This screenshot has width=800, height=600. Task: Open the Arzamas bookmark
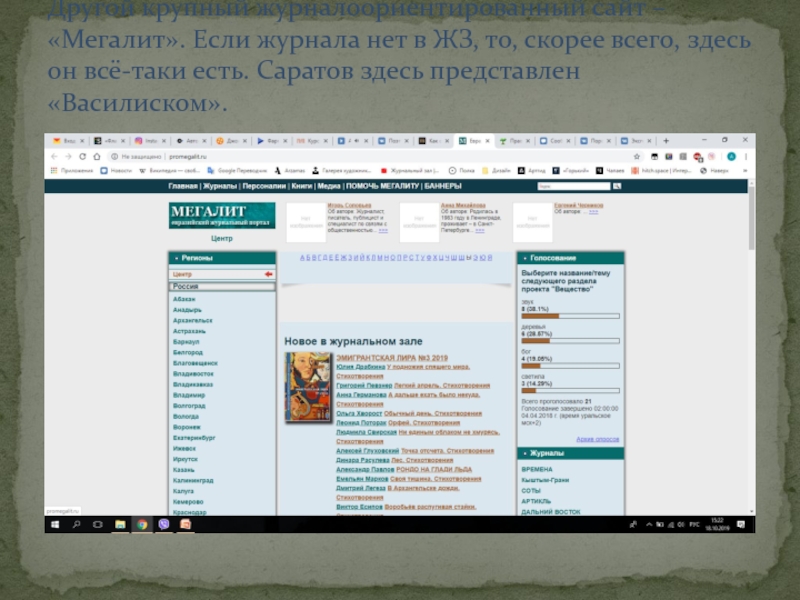(x=290, y=171)
